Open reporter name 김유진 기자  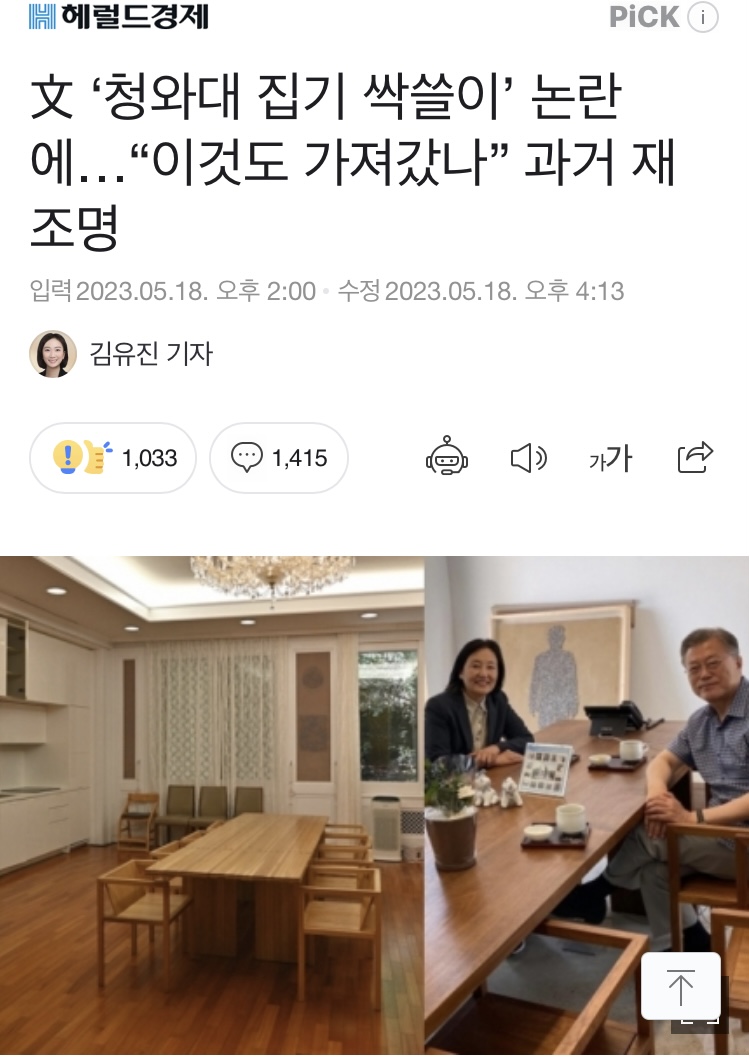(x=151, y=354)
